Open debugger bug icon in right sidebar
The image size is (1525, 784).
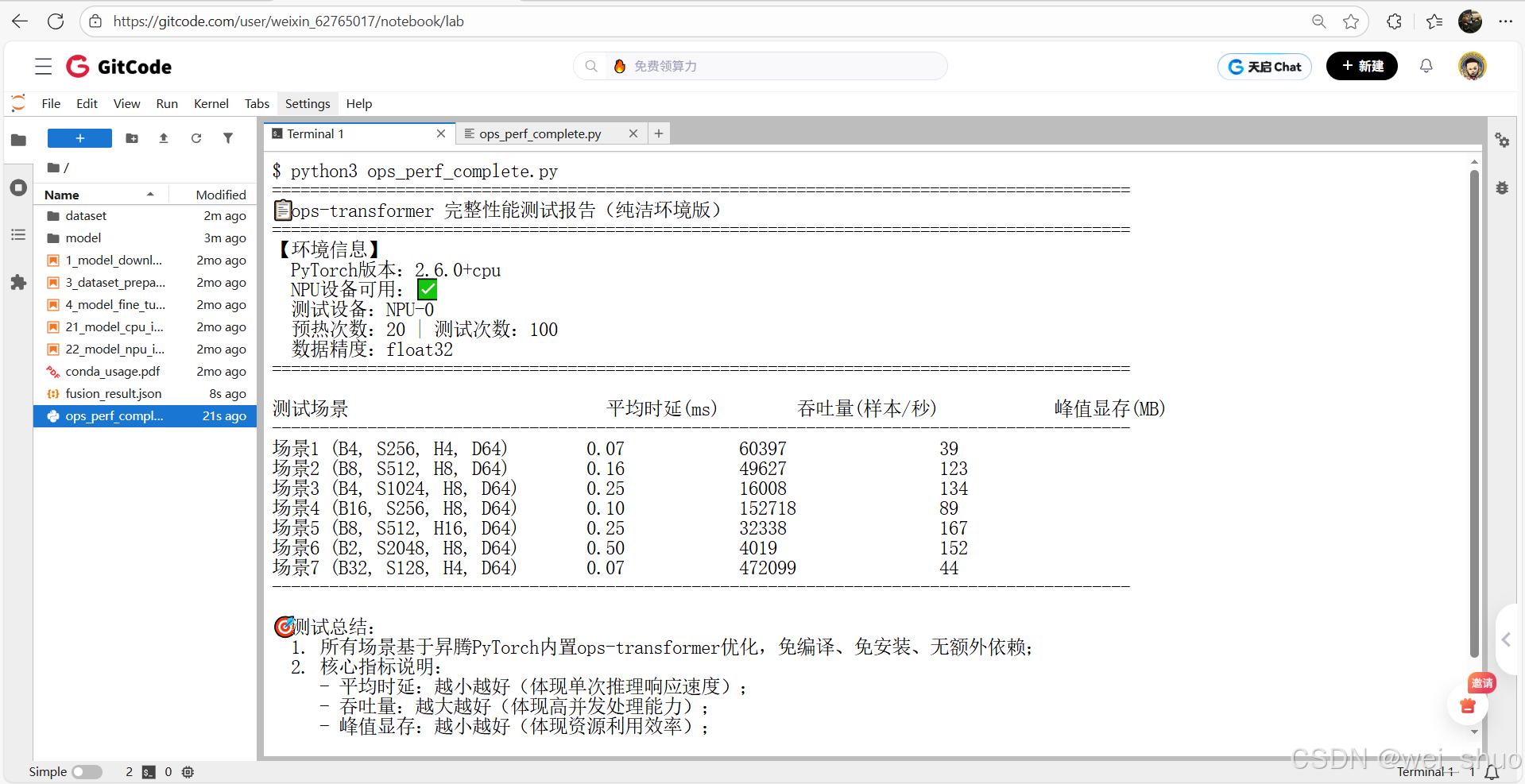1502,188
